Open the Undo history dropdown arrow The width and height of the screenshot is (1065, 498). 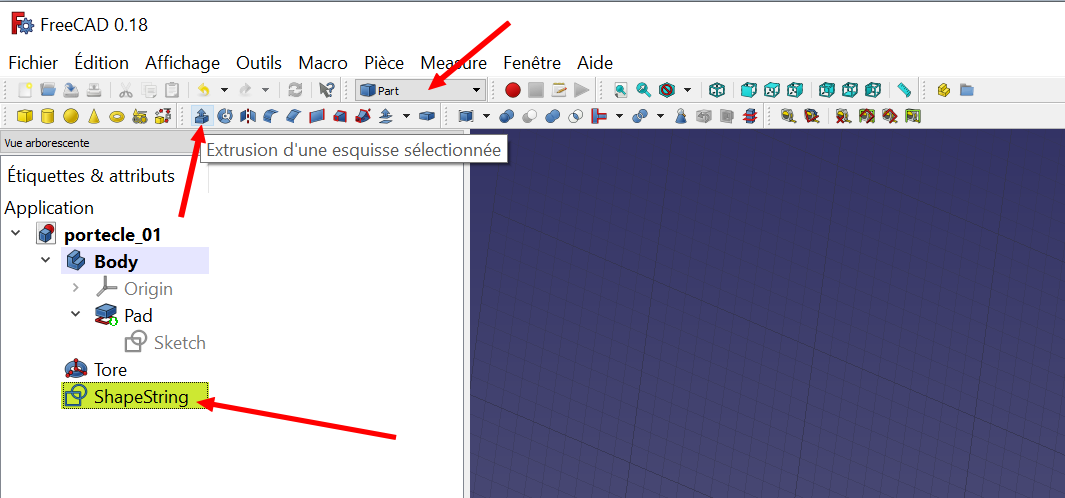(224, 90)
